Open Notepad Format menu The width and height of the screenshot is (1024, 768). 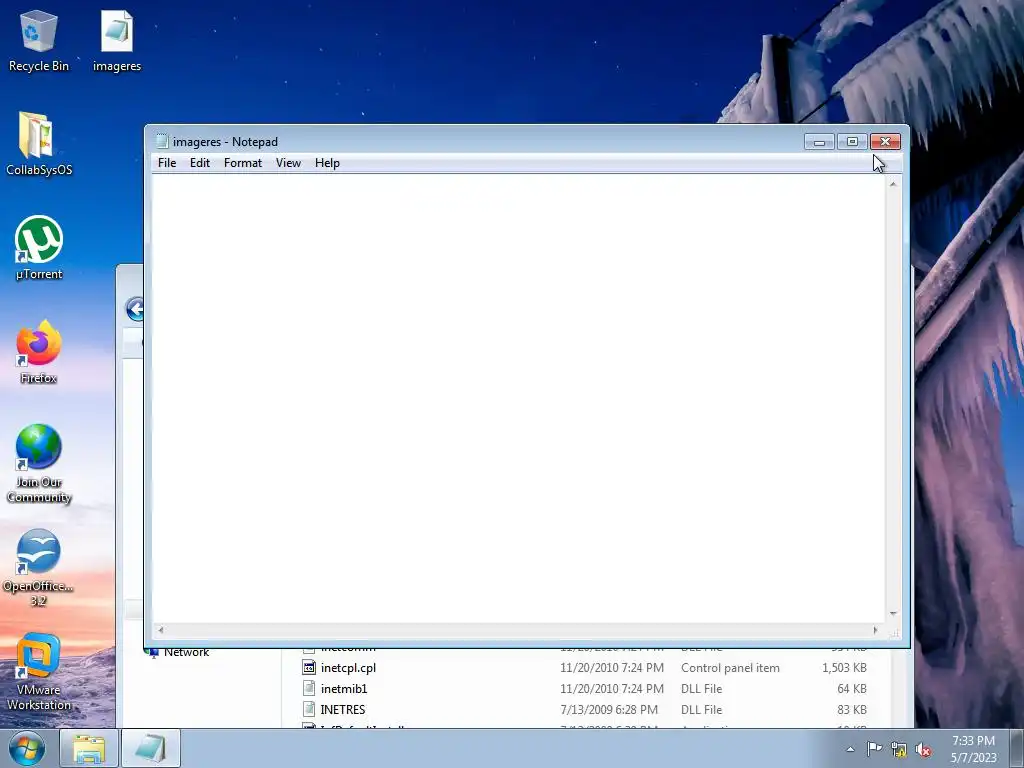pos(242,163)
